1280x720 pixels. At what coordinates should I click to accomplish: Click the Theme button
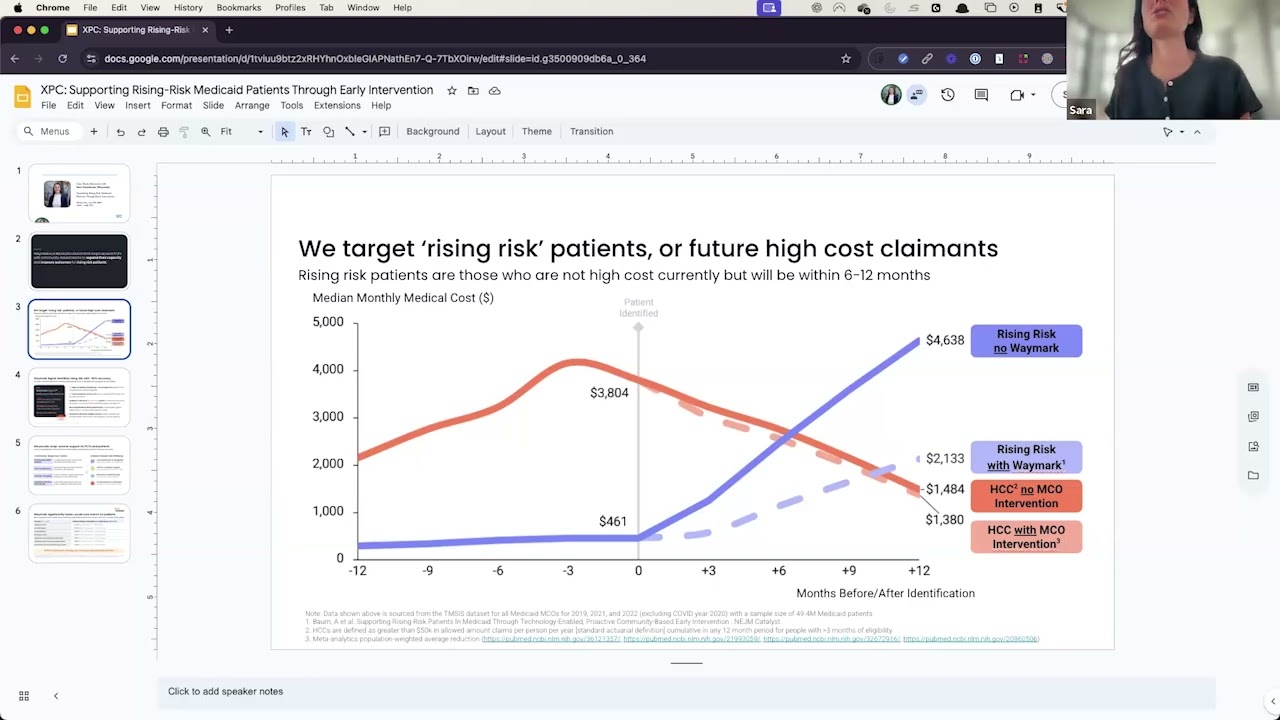(x=537, y=132)
